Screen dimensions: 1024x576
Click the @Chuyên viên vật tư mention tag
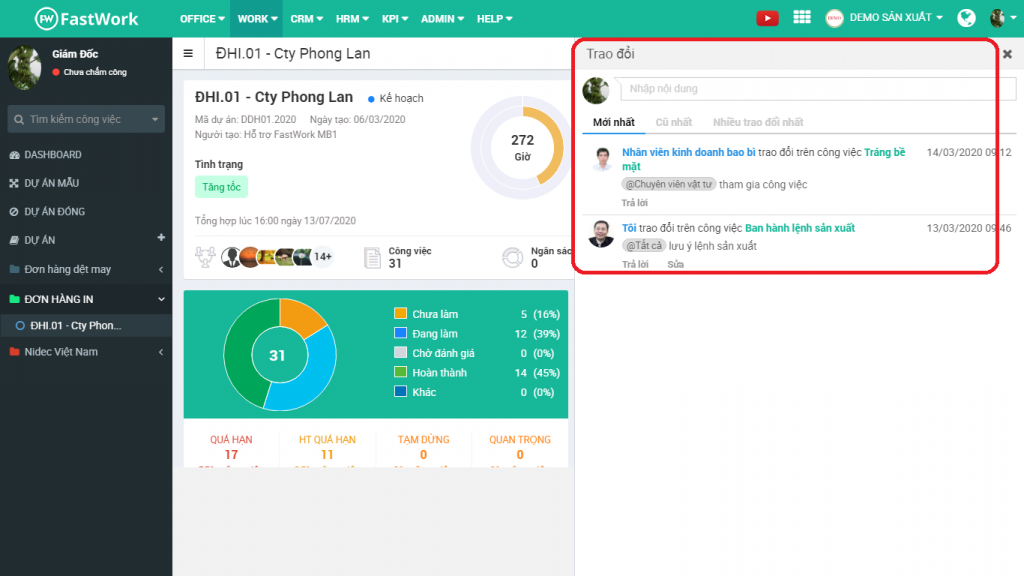pyautogui.click(x=669, y=184)
